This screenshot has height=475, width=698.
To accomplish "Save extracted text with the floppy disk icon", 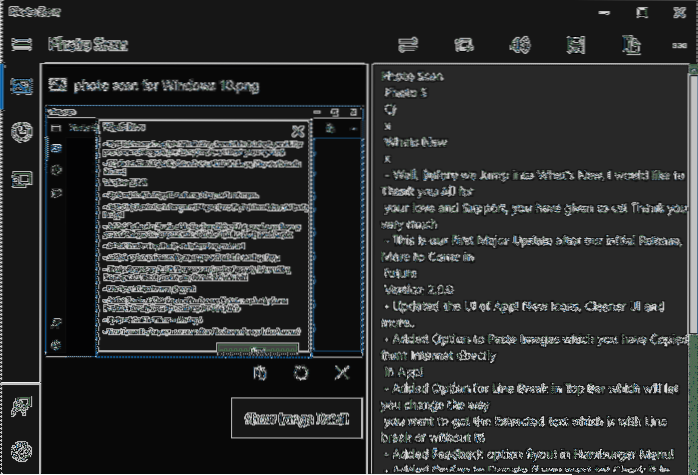I will coord(575,44).
